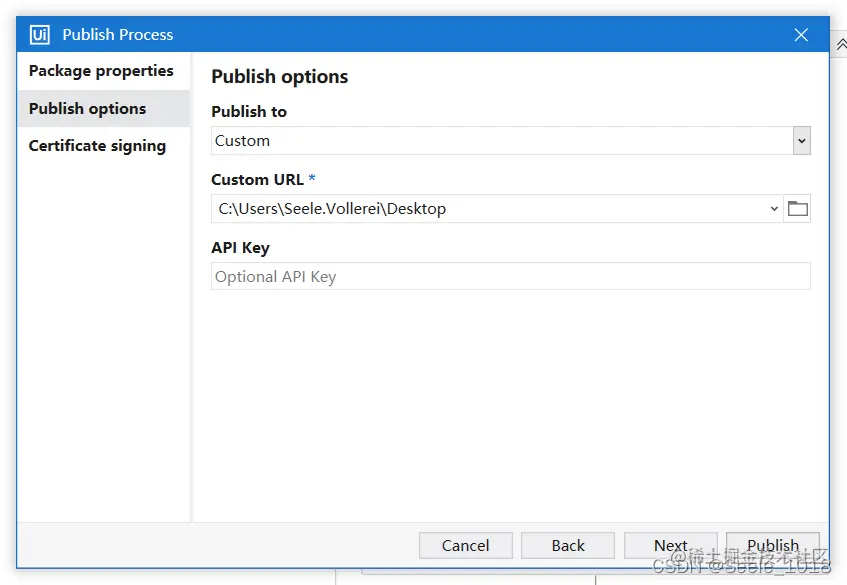
Task: Browse for folder with the folder icon
Action: click(x=797, y=209)
